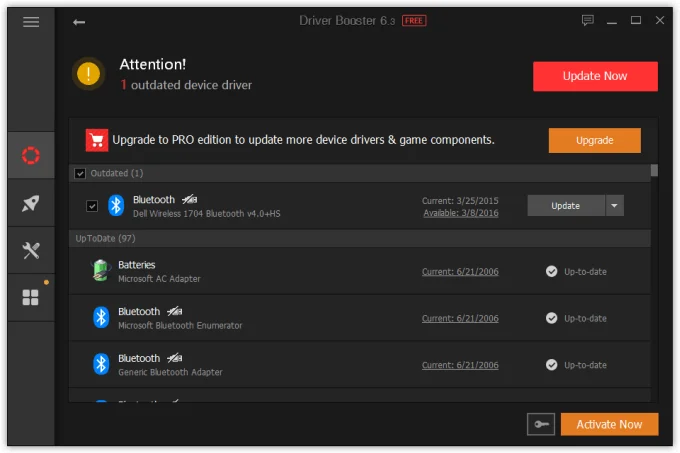
Task: Click the red shopping cart icon
Action: click(97, 140)
